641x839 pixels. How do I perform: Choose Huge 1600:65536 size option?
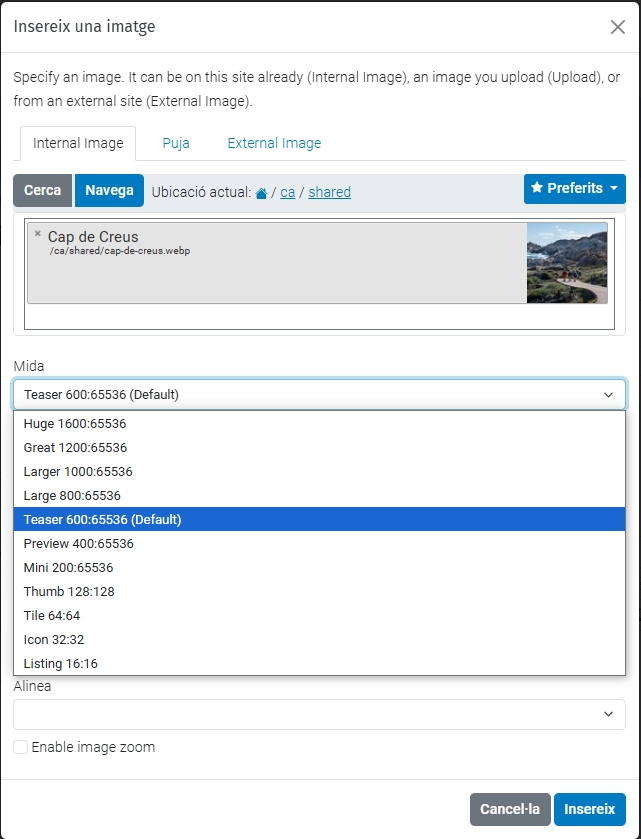click(75, 424)
